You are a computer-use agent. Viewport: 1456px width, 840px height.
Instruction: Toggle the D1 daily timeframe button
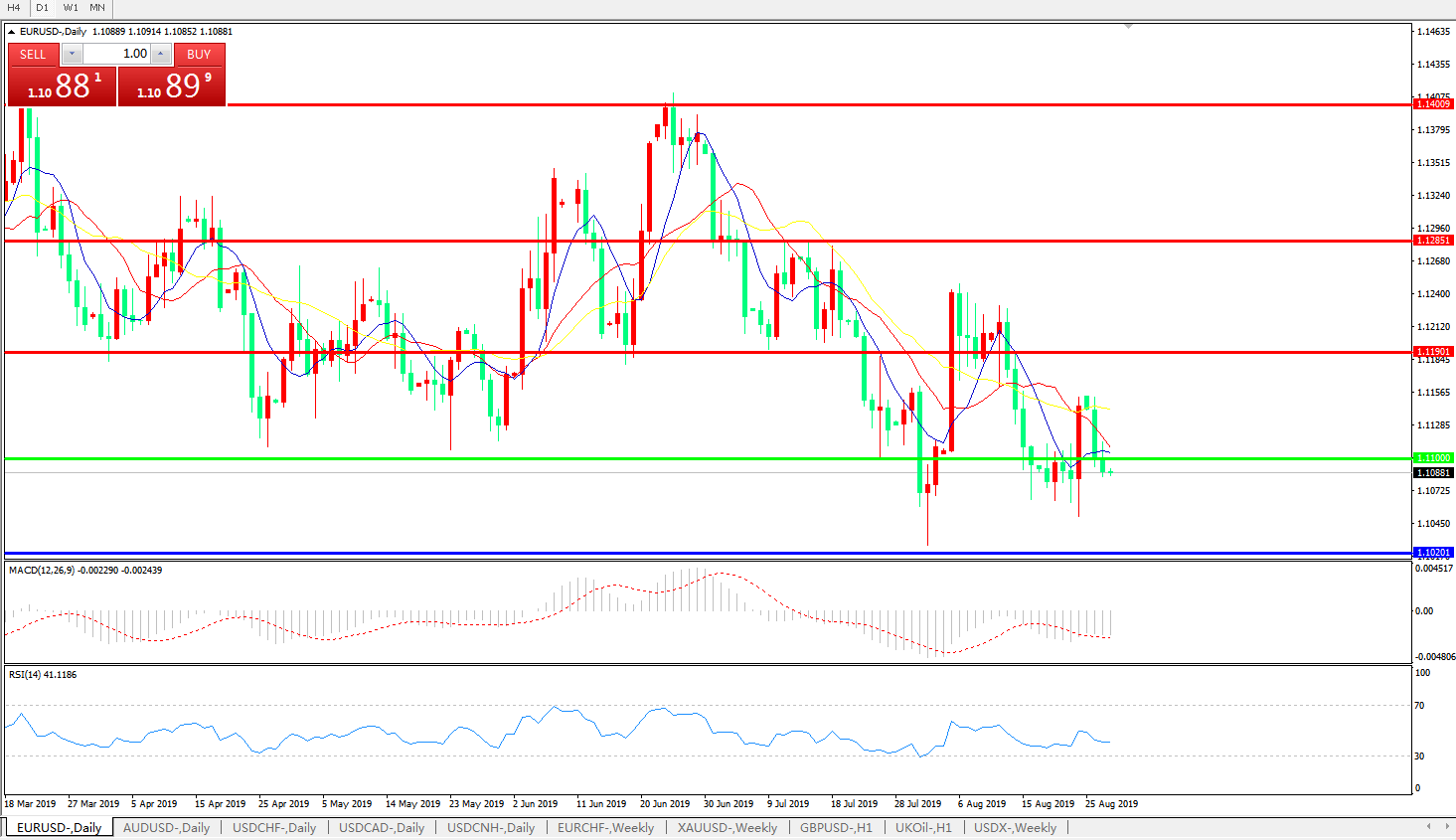tap(42, 8)
